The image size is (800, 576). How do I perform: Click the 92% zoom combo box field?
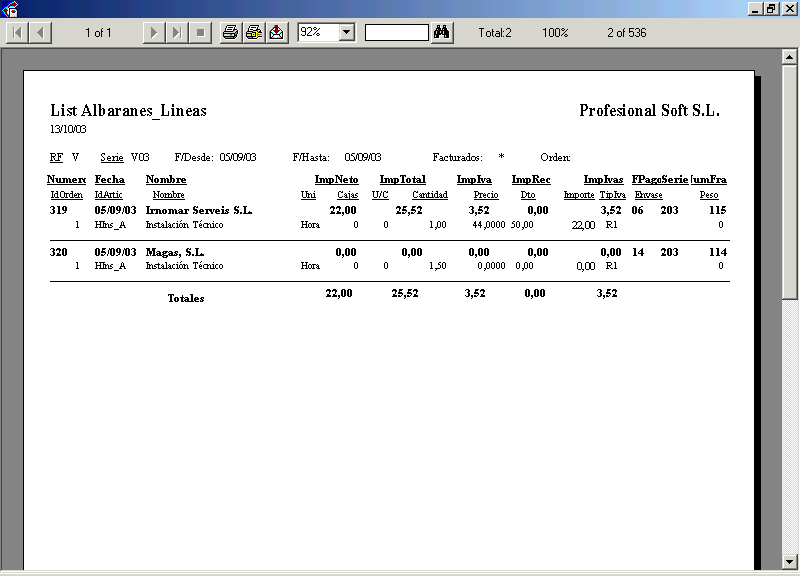pyautogui.click(x=317, y=33)
